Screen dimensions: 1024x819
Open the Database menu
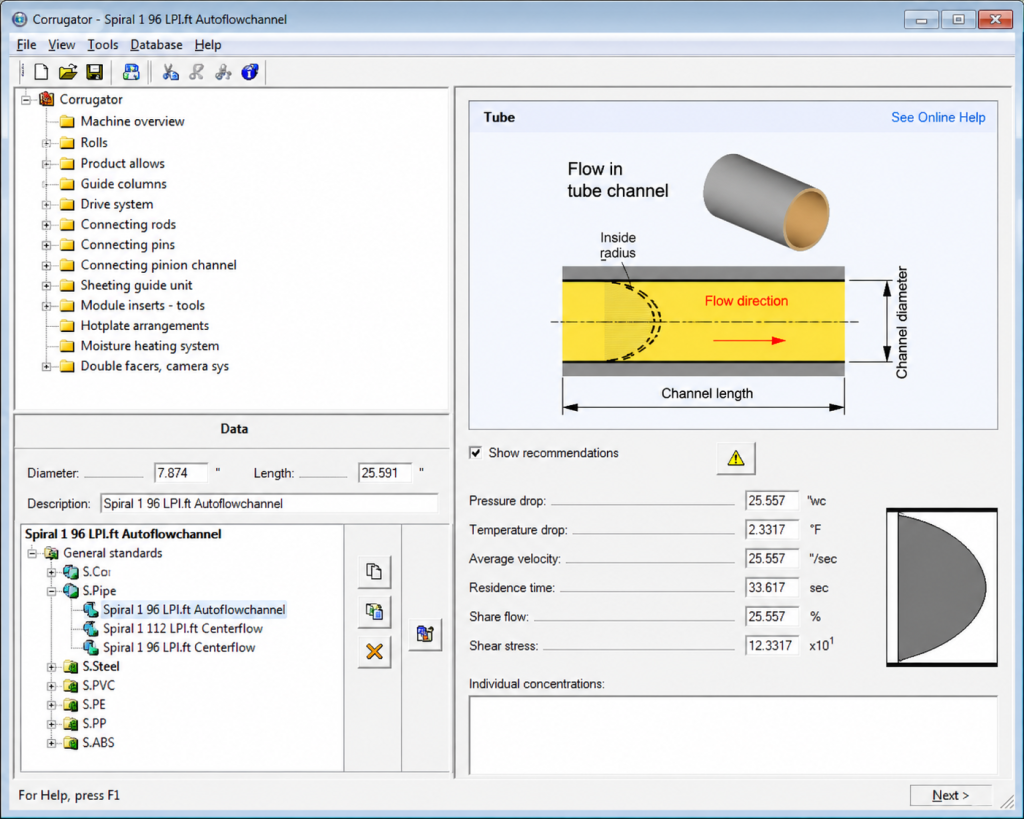(156, 44)
